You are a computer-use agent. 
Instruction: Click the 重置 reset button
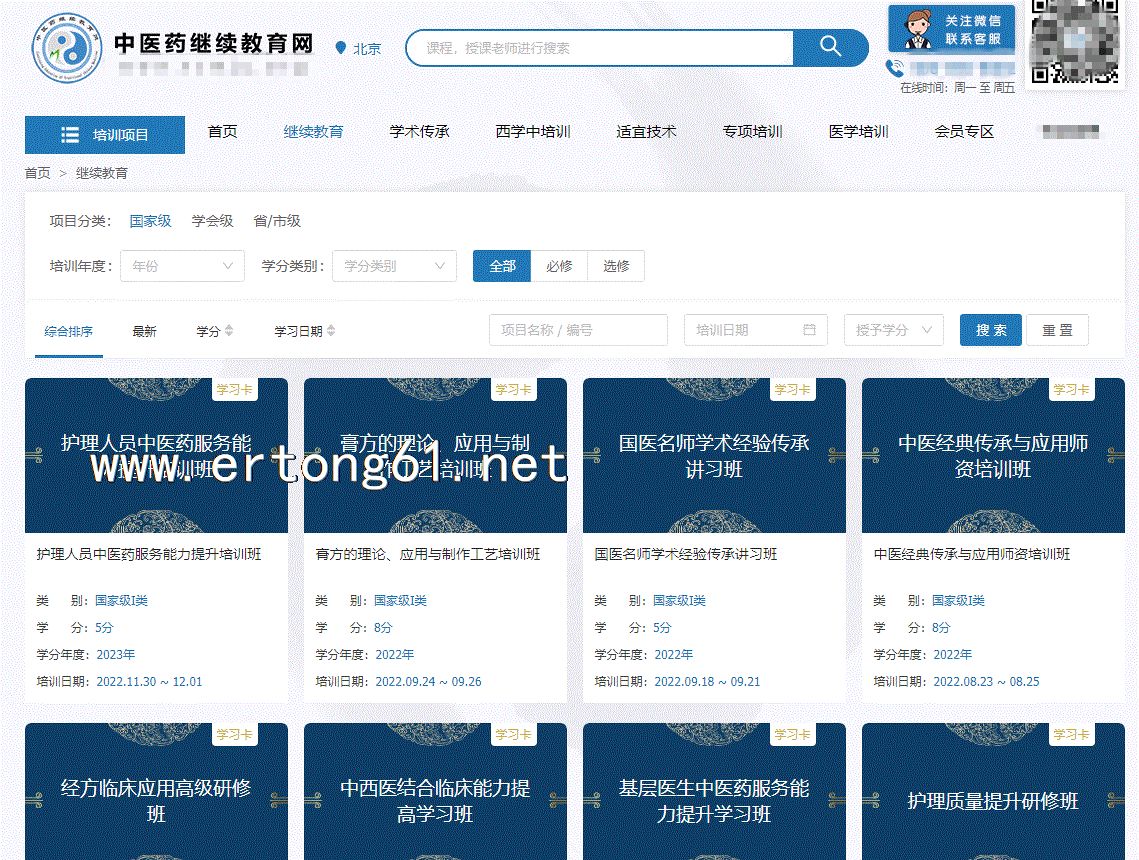(x=1057, y=330)
